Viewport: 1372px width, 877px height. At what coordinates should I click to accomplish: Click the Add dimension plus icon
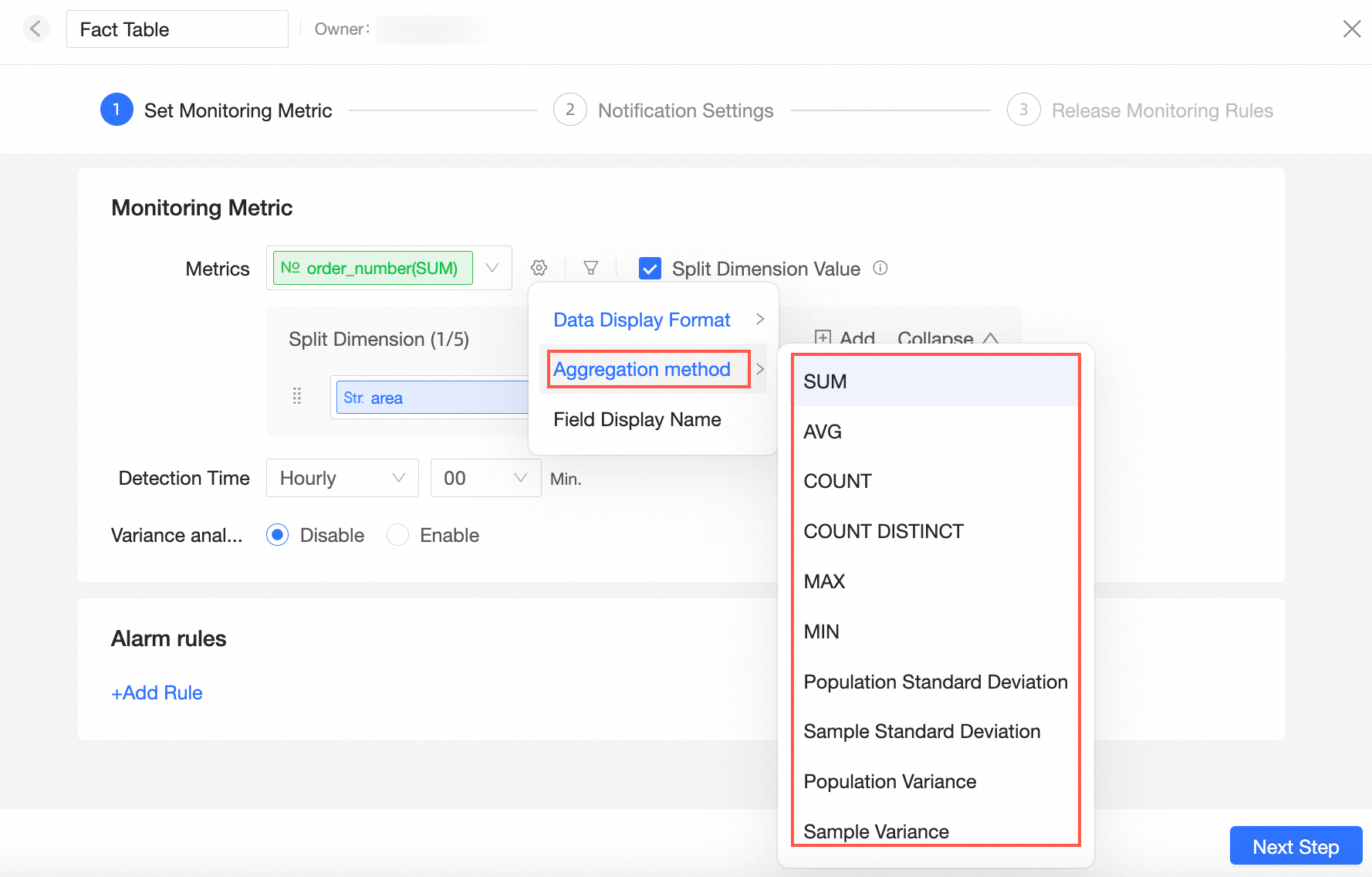(x=823, y=337)
